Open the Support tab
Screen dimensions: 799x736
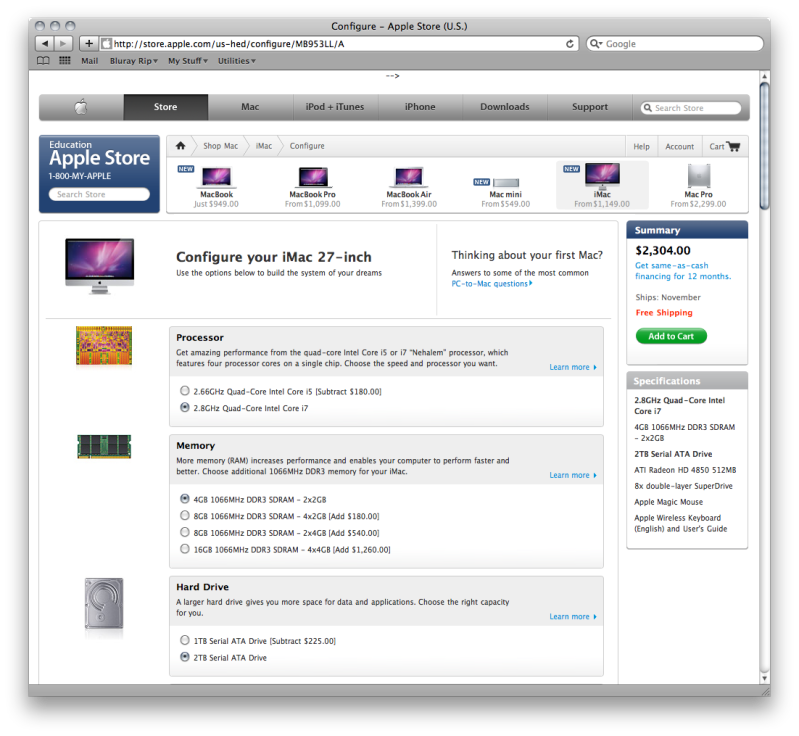pos(590,107)
